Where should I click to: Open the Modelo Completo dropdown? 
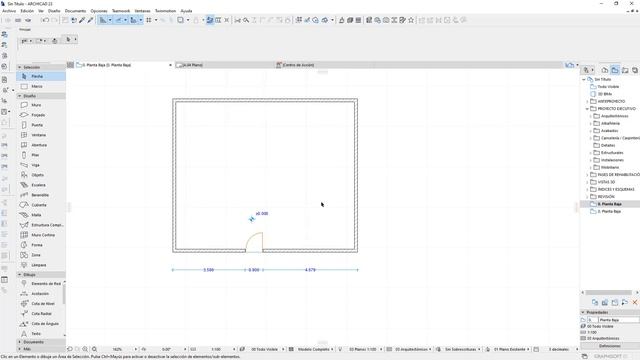[332, 349]
